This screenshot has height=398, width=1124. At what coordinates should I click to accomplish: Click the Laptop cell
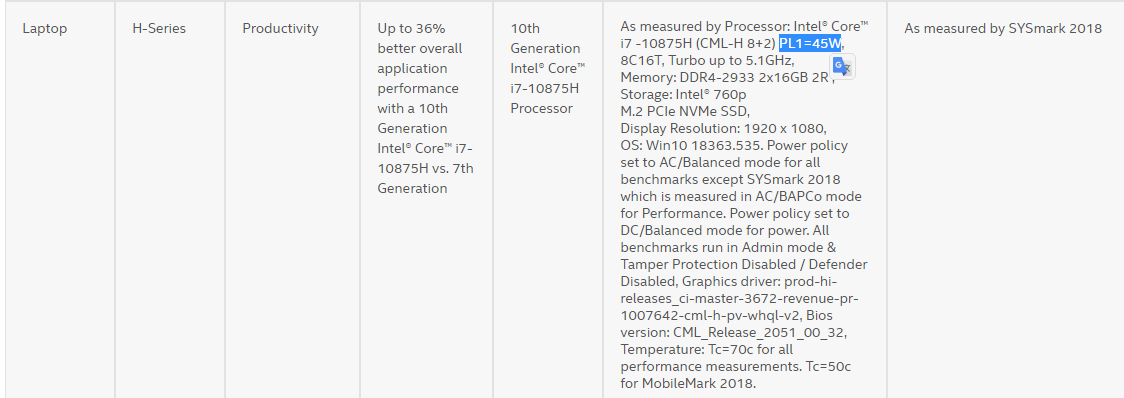pos(44,29)
